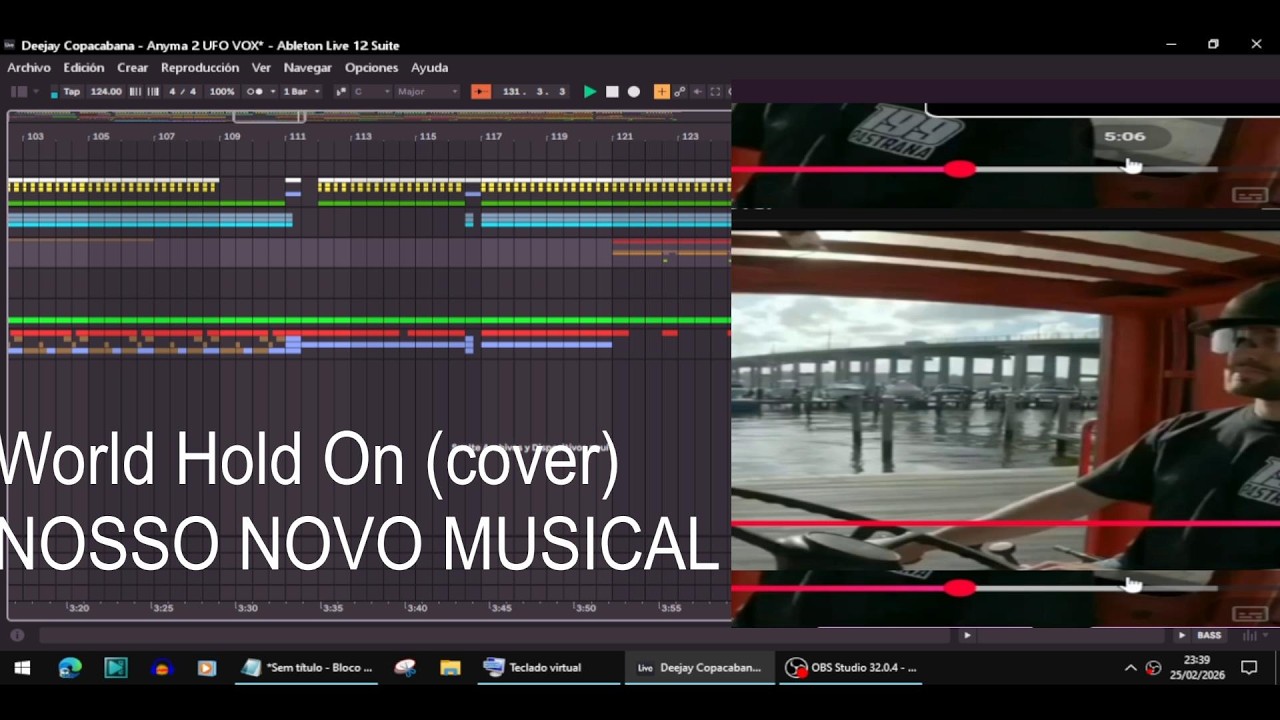The width and height of the screenshot is (1280, 720).
Task: Click the small play arrow in the bottom status bar
Action: [966, 635]
